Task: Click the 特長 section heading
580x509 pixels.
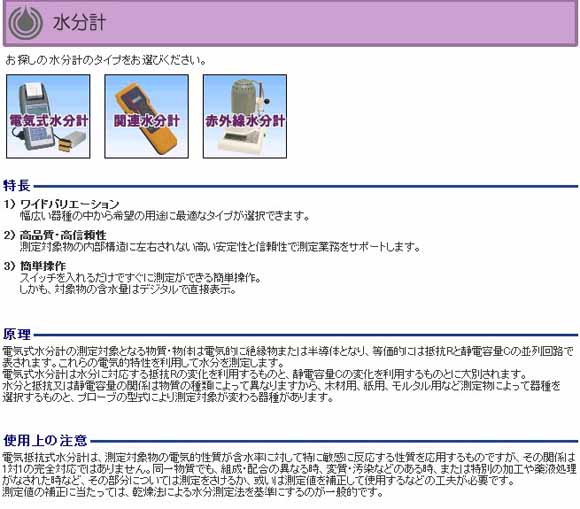Action: (17, 186)
